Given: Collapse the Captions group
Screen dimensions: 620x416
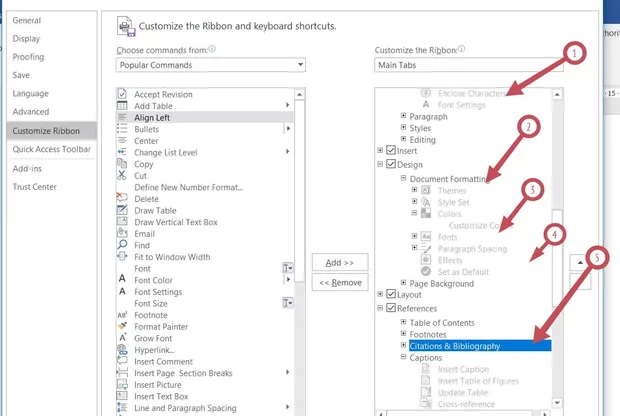Looking at the screenshot, I should 403,356.
